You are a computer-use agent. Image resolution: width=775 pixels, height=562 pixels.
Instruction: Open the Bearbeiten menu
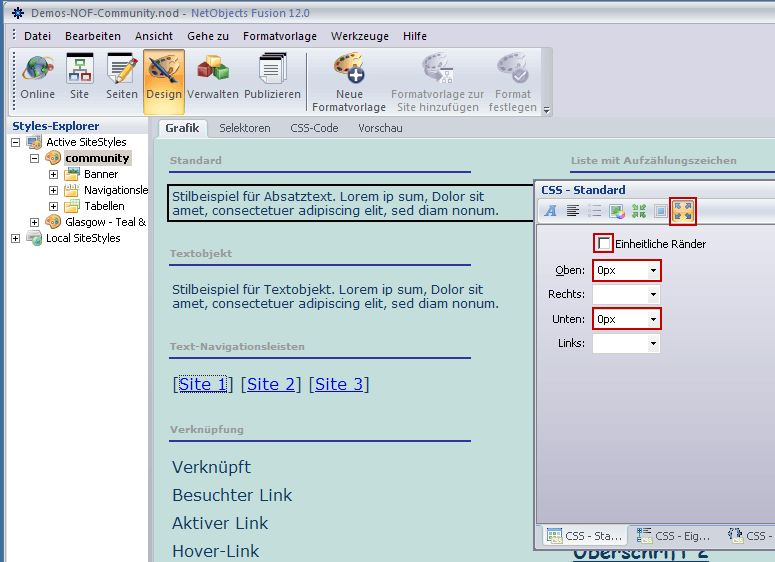pyautogui.click(x=93, y=36)
